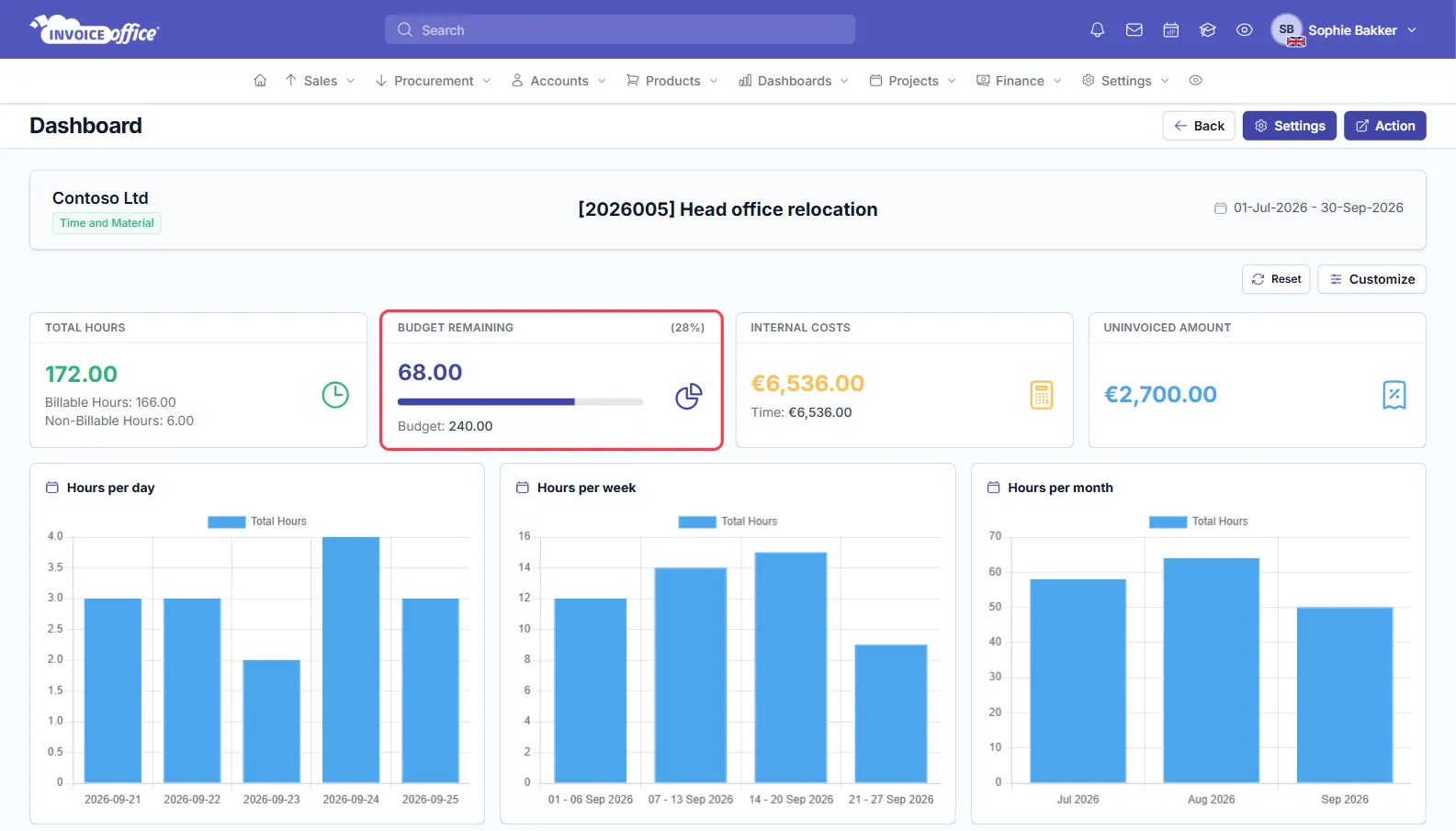Click the Aug 2026 bar in monthly chart

point(1212,670)
